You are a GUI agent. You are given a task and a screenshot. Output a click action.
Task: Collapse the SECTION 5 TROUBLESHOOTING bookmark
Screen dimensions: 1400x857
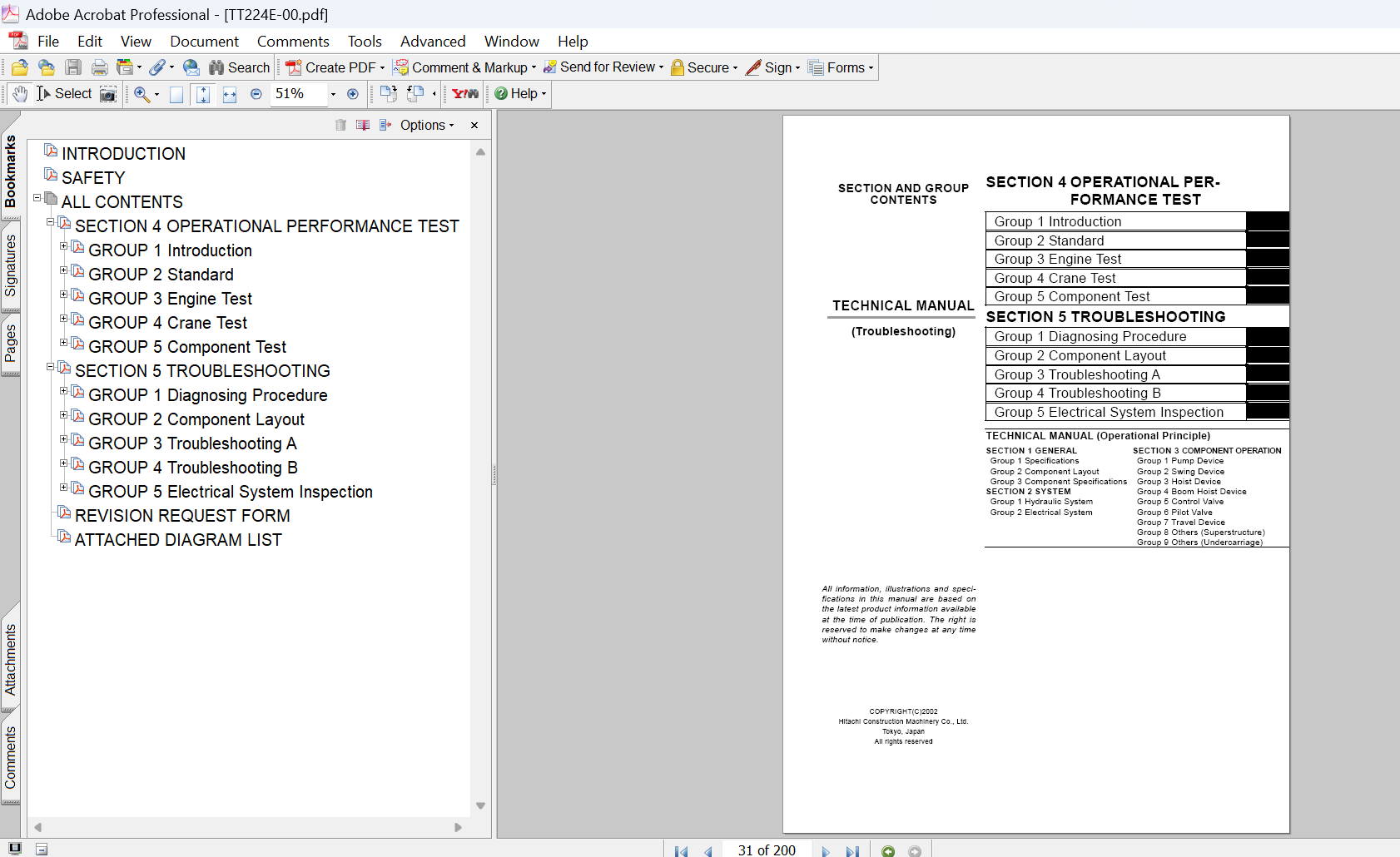click(50, 367)
